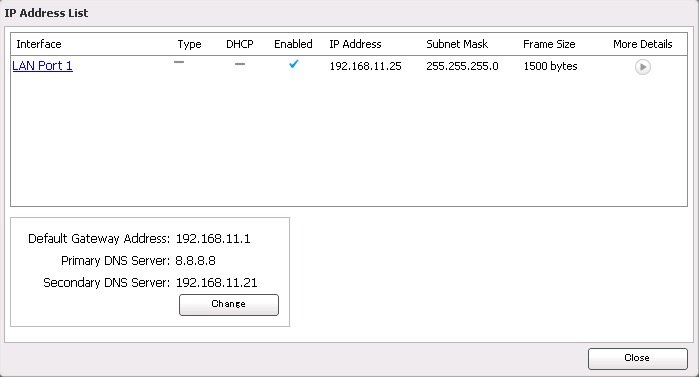Click the Frame Size column header
699x377 pixels.
point(549,44)
